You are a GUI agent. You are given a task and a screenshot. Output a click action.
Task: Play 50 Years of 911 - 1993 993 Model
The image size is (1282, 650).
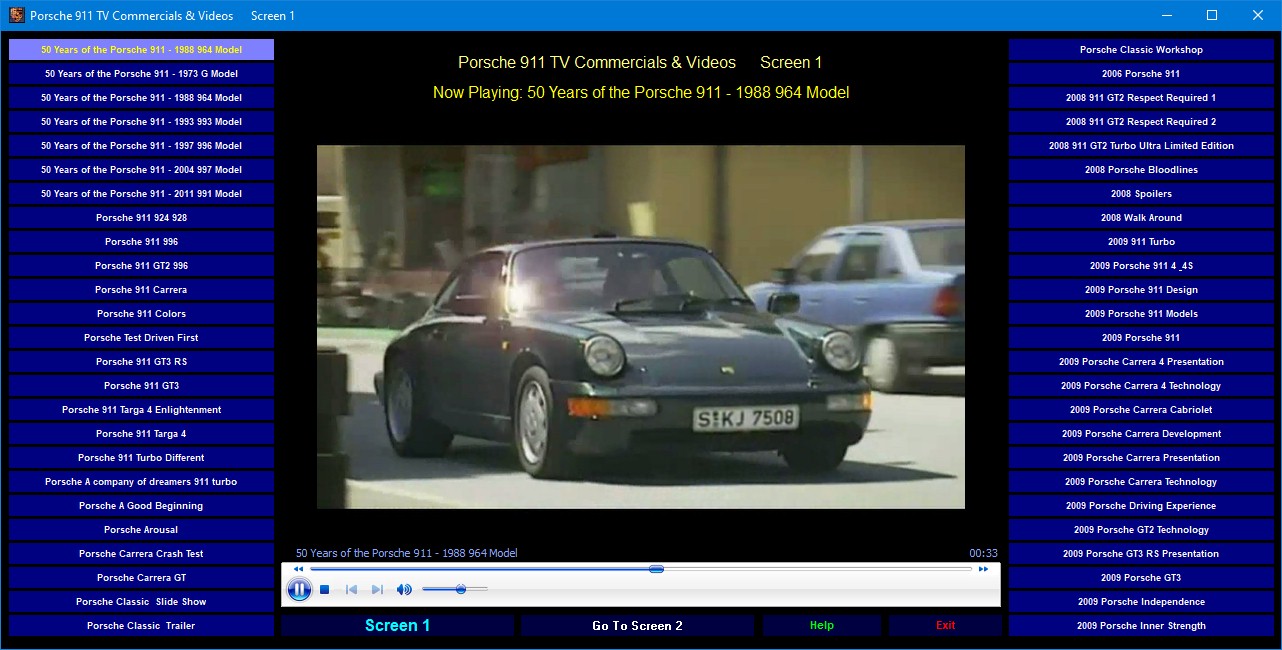point(141,122)
